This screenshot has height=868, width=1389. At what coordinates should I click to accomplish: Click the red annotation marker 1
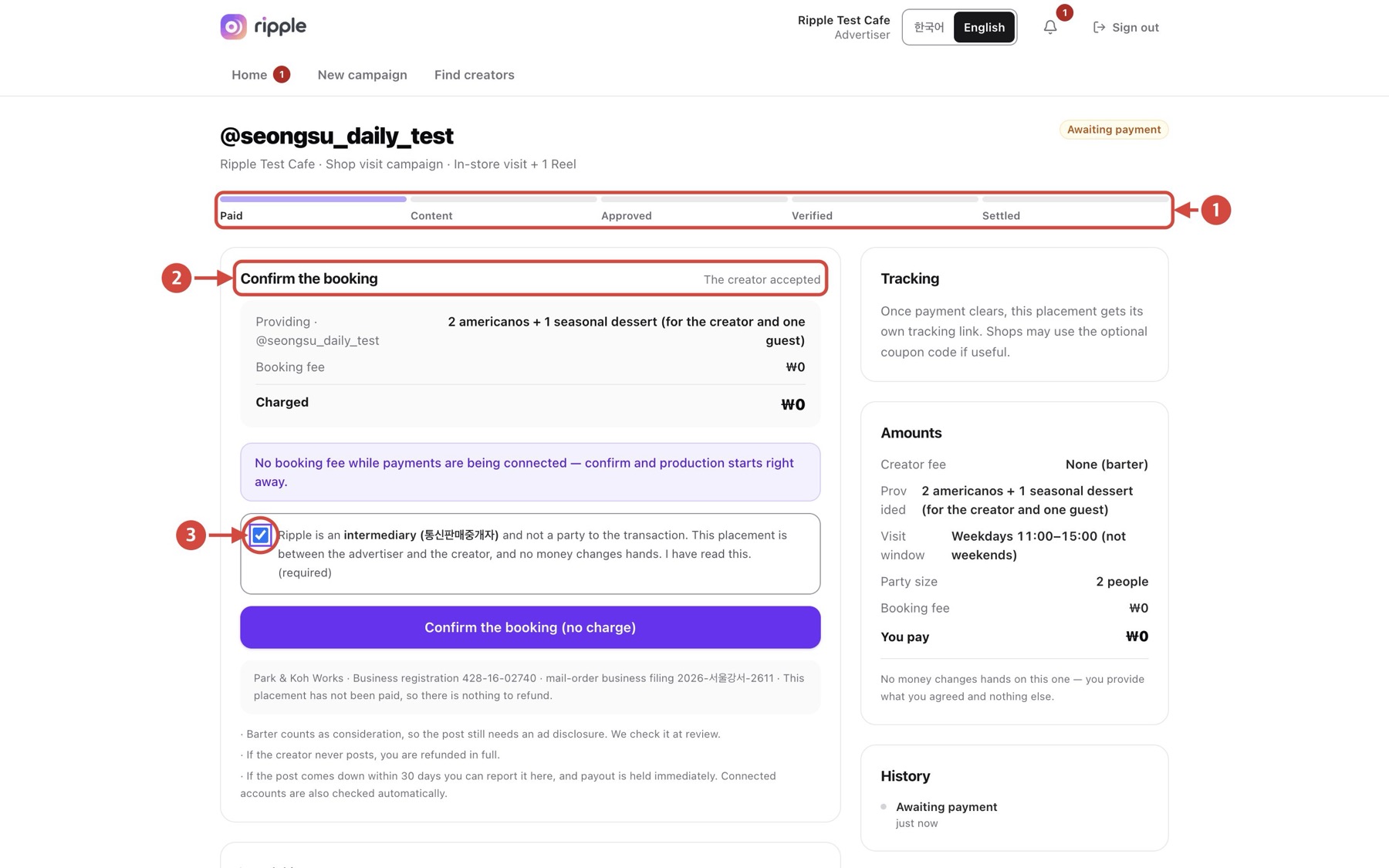pyautogui.click(x=1215, y=210)
